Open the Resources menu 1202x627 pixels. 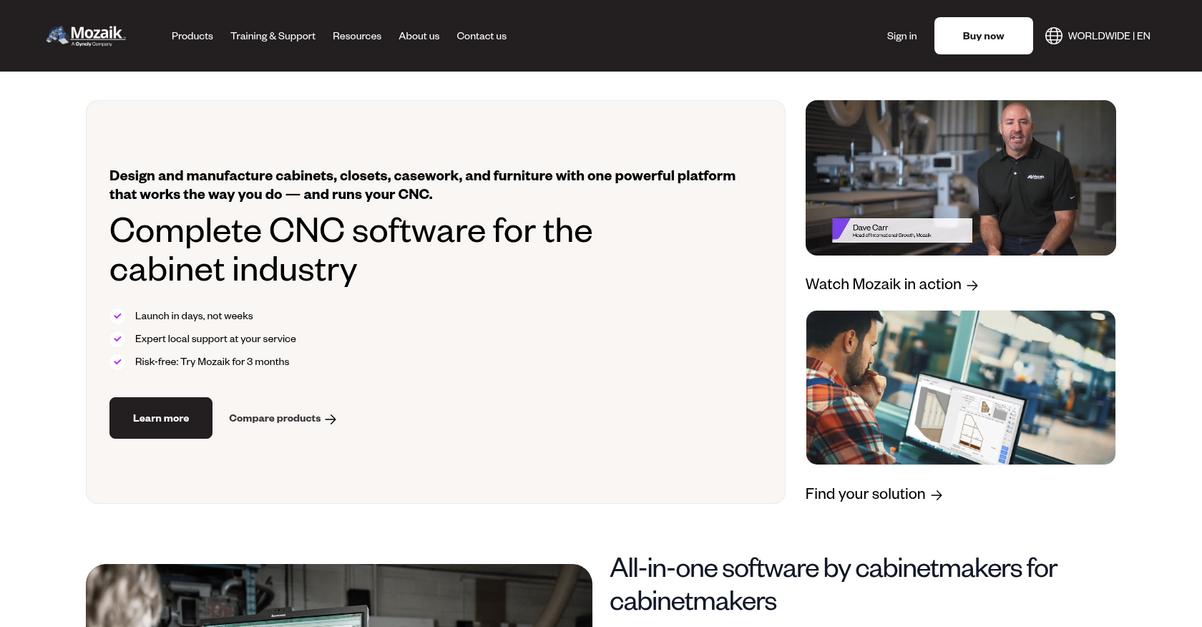(357, 36)
